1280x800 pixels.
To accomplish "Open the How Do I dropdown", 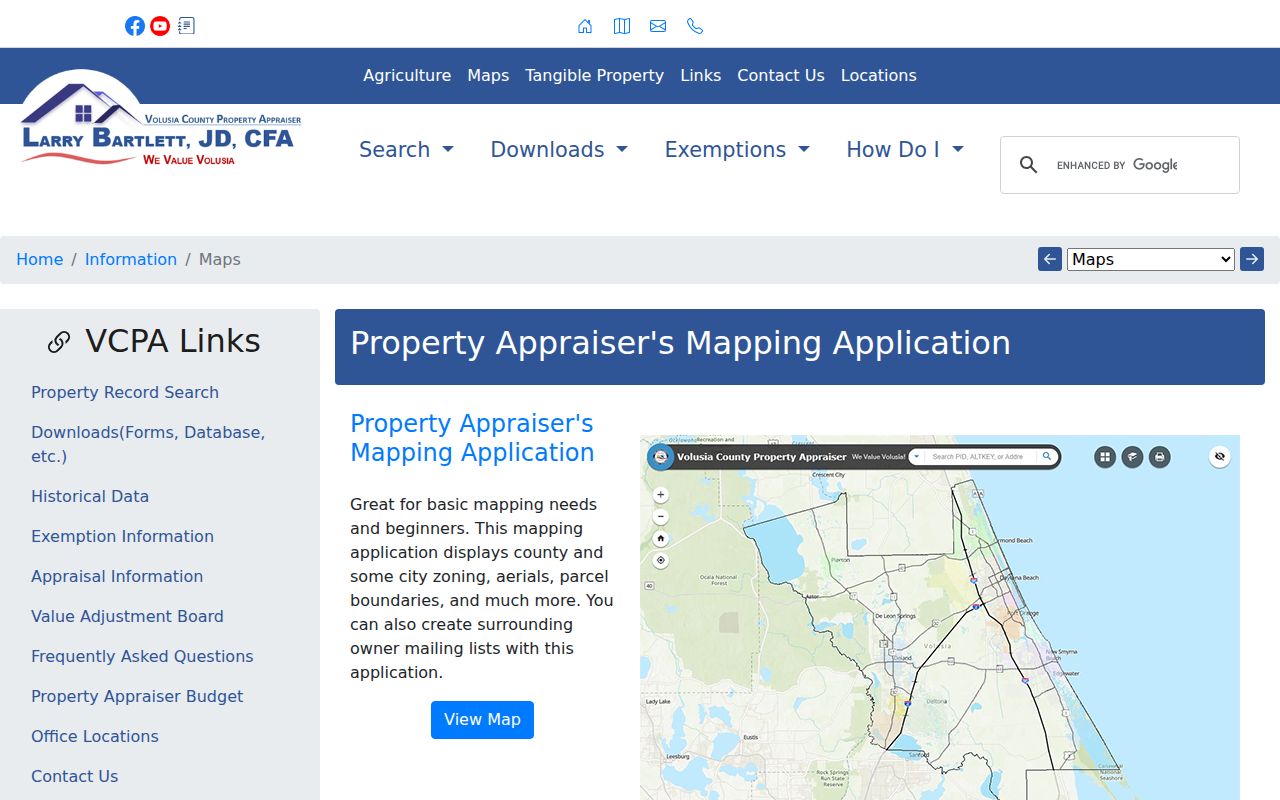I will click(x=905, y=149).
